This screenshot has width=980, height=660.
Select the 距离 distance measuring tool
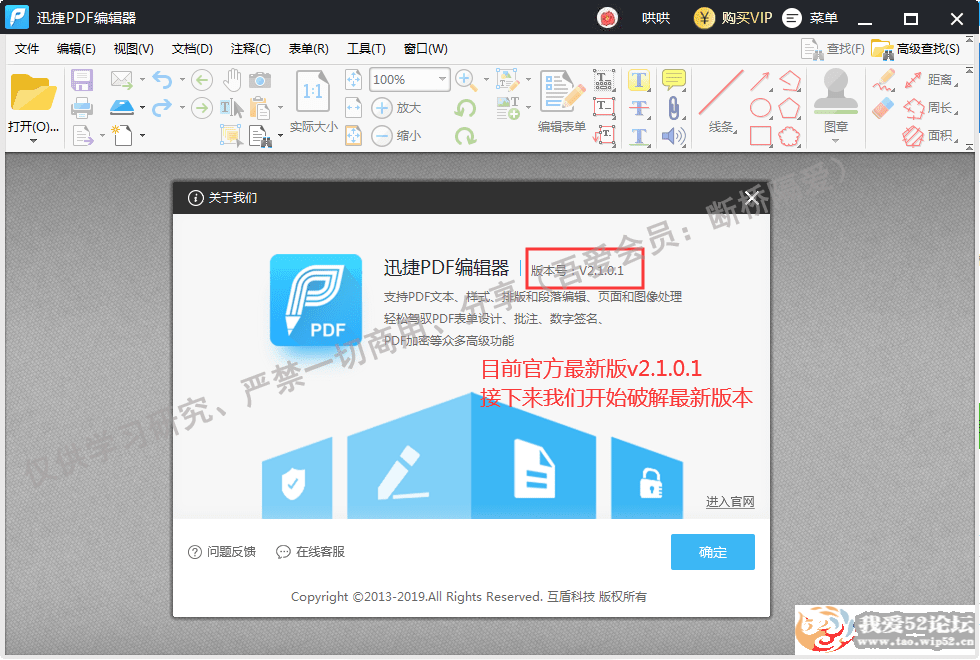(929, 80)
